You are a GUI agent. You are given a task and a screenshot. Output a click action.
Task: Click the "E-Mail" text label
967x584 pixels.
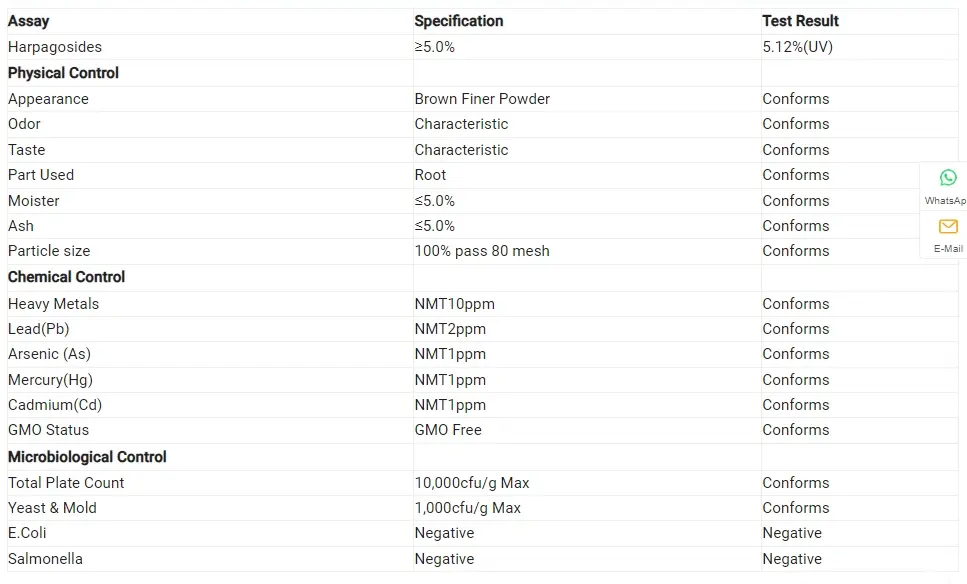947,249
